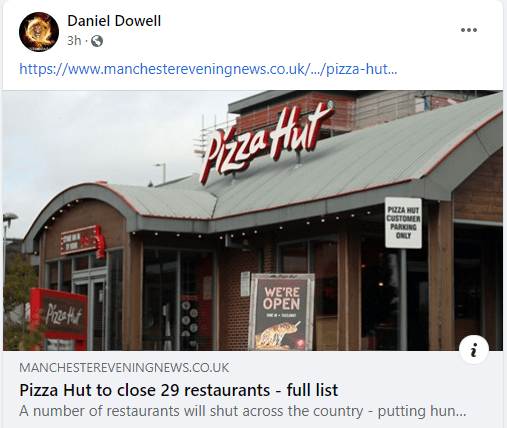The height and width of the screenshot is (428, 507).
Task: Click the info icon on link preview
Action: [x=474, y=349]
